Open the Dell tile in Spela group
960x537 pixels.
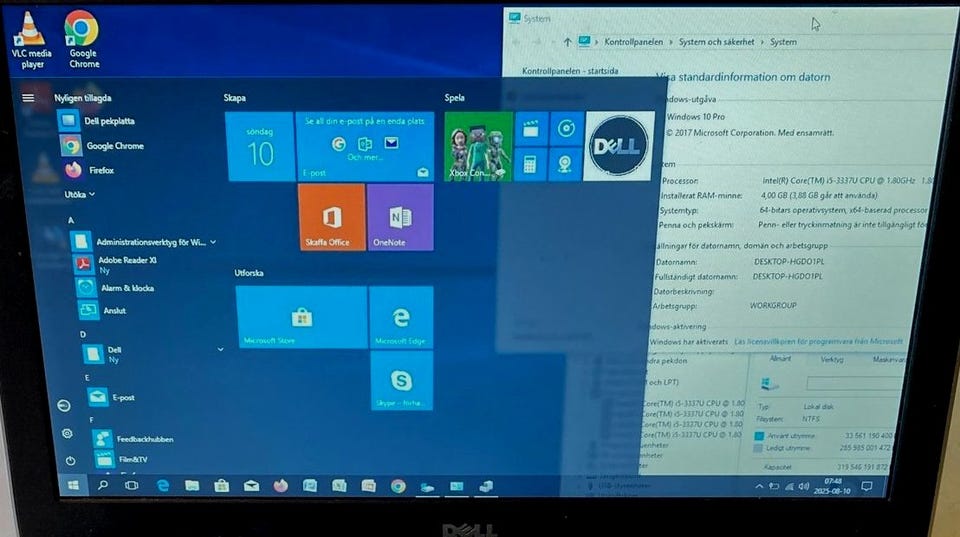[x=618, y=146]
